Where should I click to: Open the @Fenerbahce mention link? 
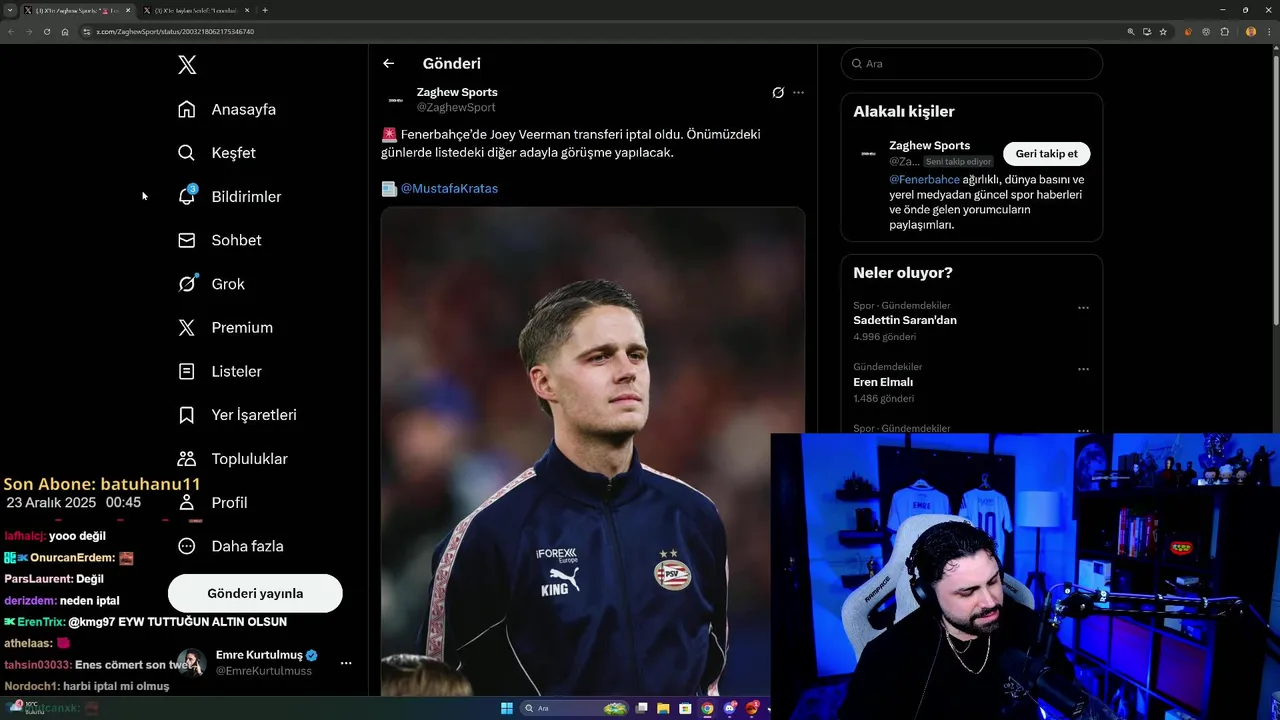click(924, 180)
